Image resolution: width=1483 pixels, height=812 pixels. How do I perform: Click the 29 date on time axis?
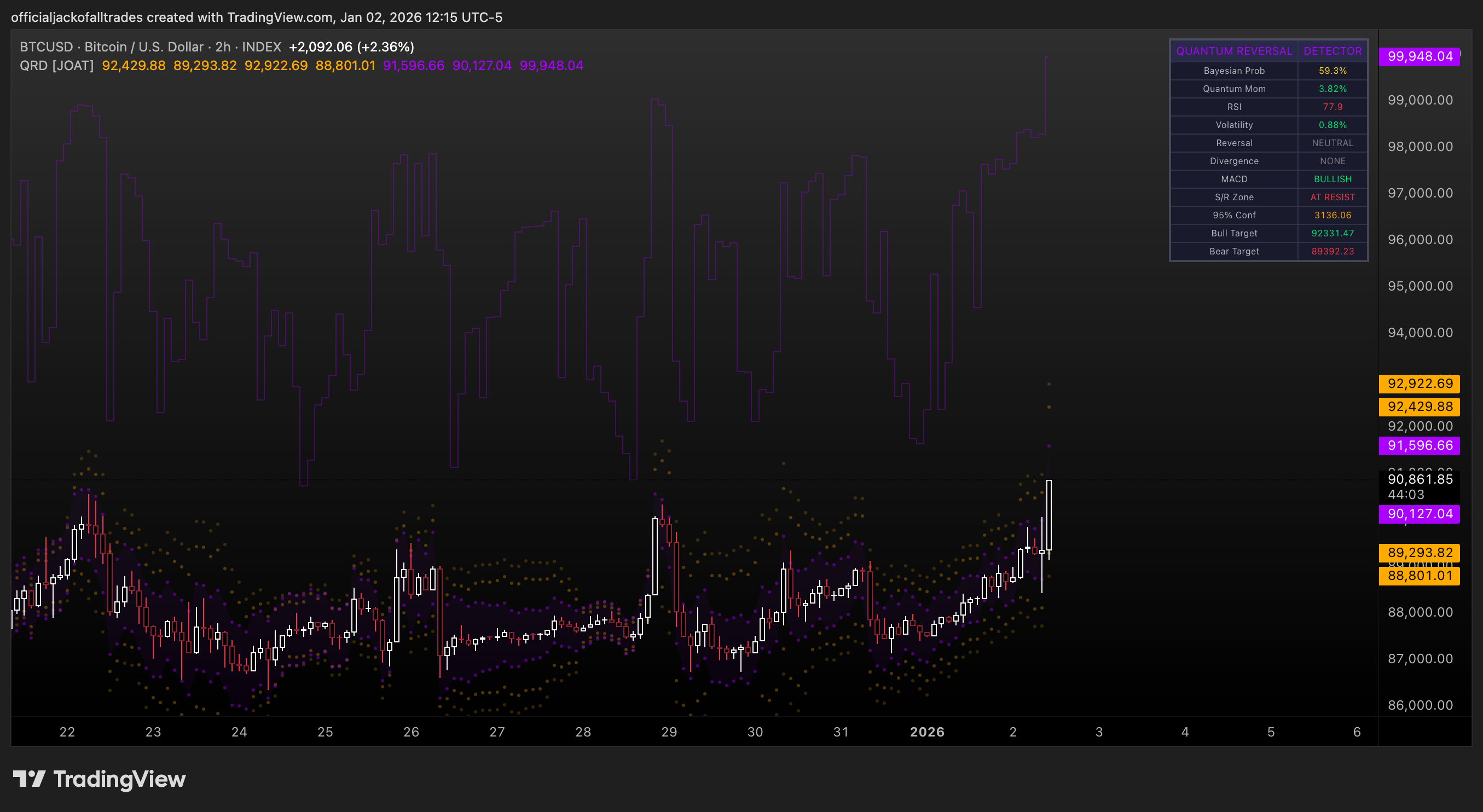(669, 732)
